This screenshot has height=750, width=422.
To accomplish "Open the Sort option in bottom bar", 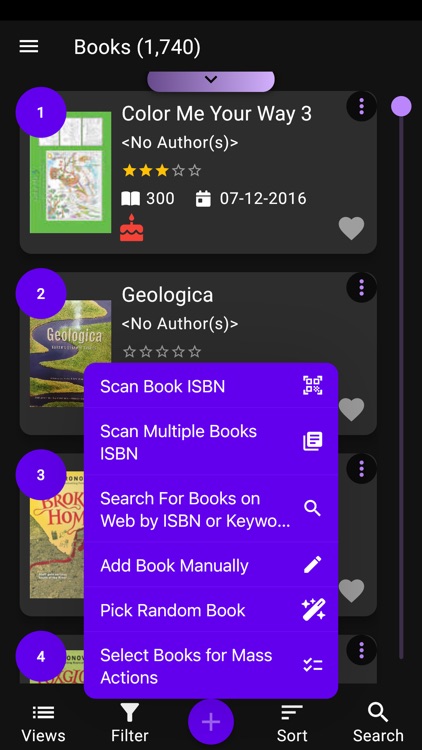I will [x=292, y=723].
